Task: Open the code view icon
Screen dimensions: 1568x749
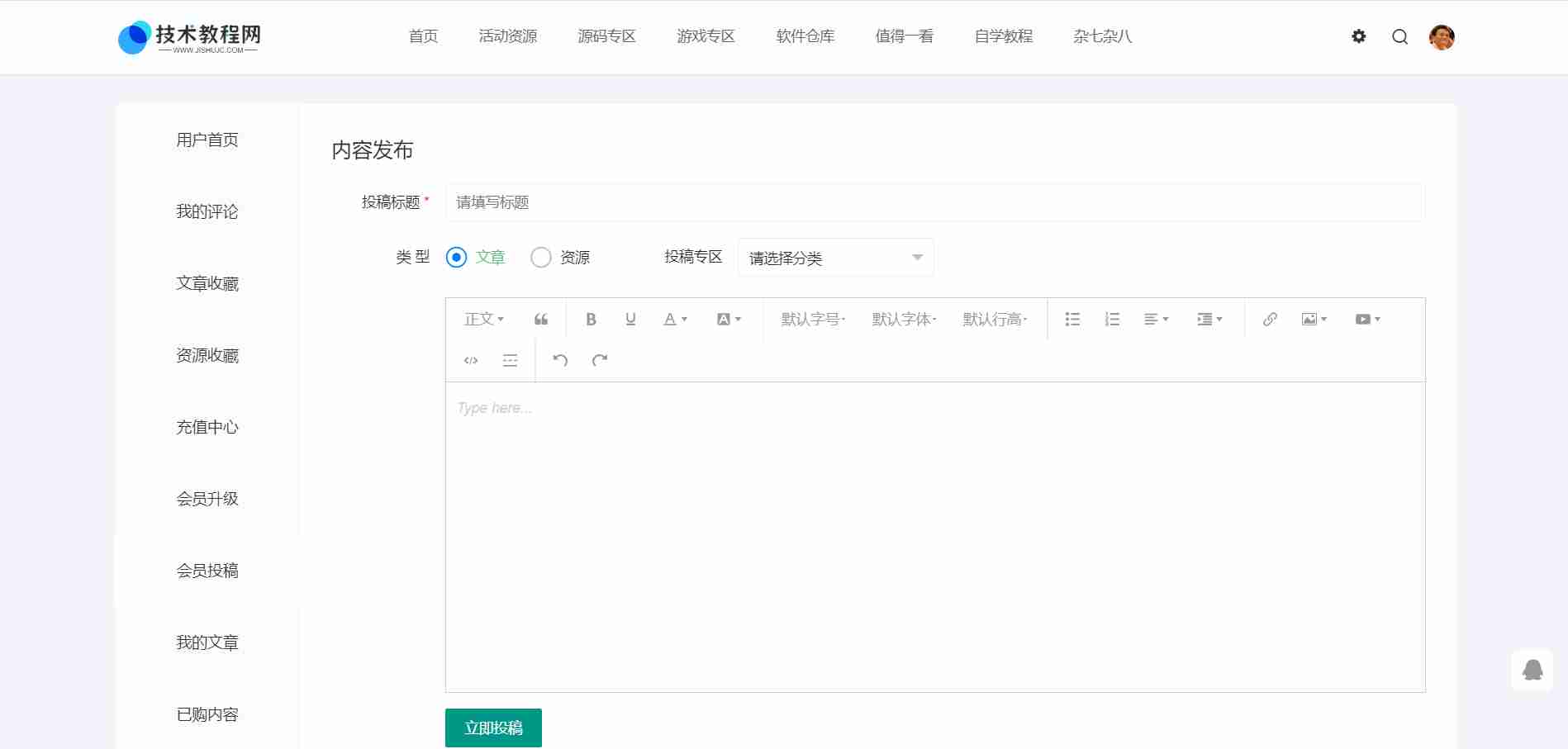Action: (x=471, y=360)
